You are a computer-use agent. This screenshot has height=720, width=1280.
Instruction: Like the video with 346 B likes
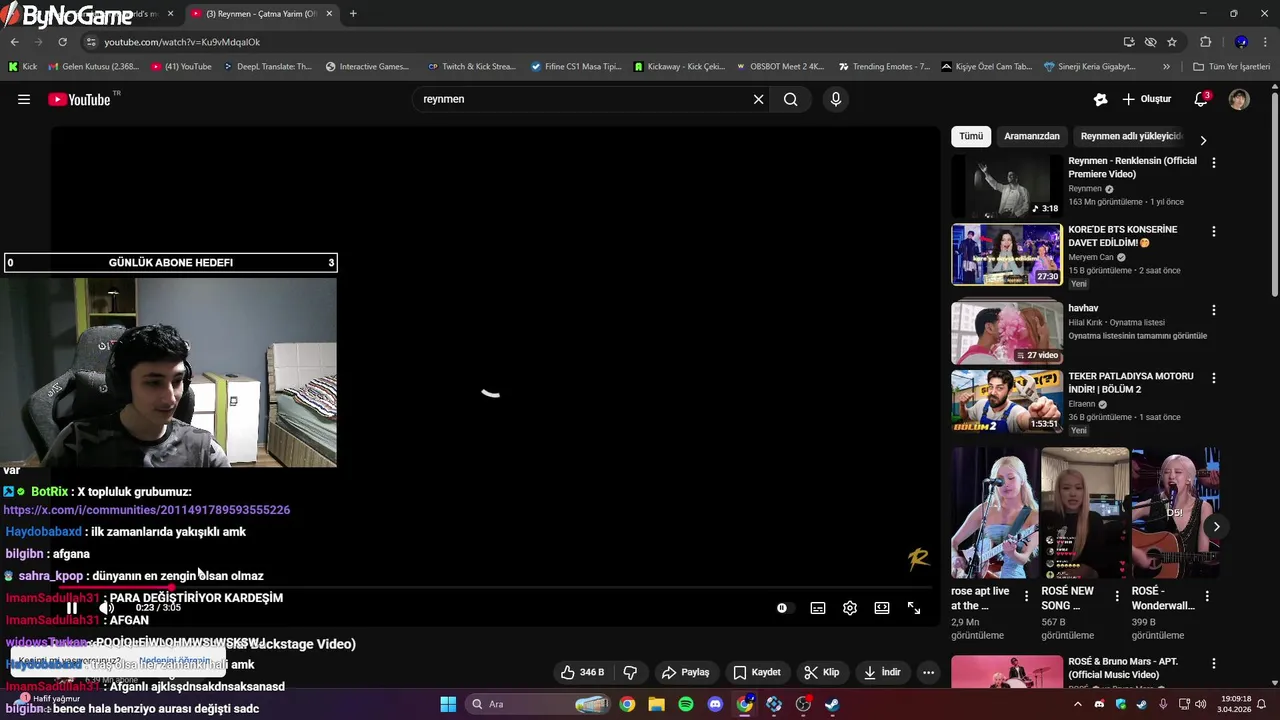[x=583, y=672]
